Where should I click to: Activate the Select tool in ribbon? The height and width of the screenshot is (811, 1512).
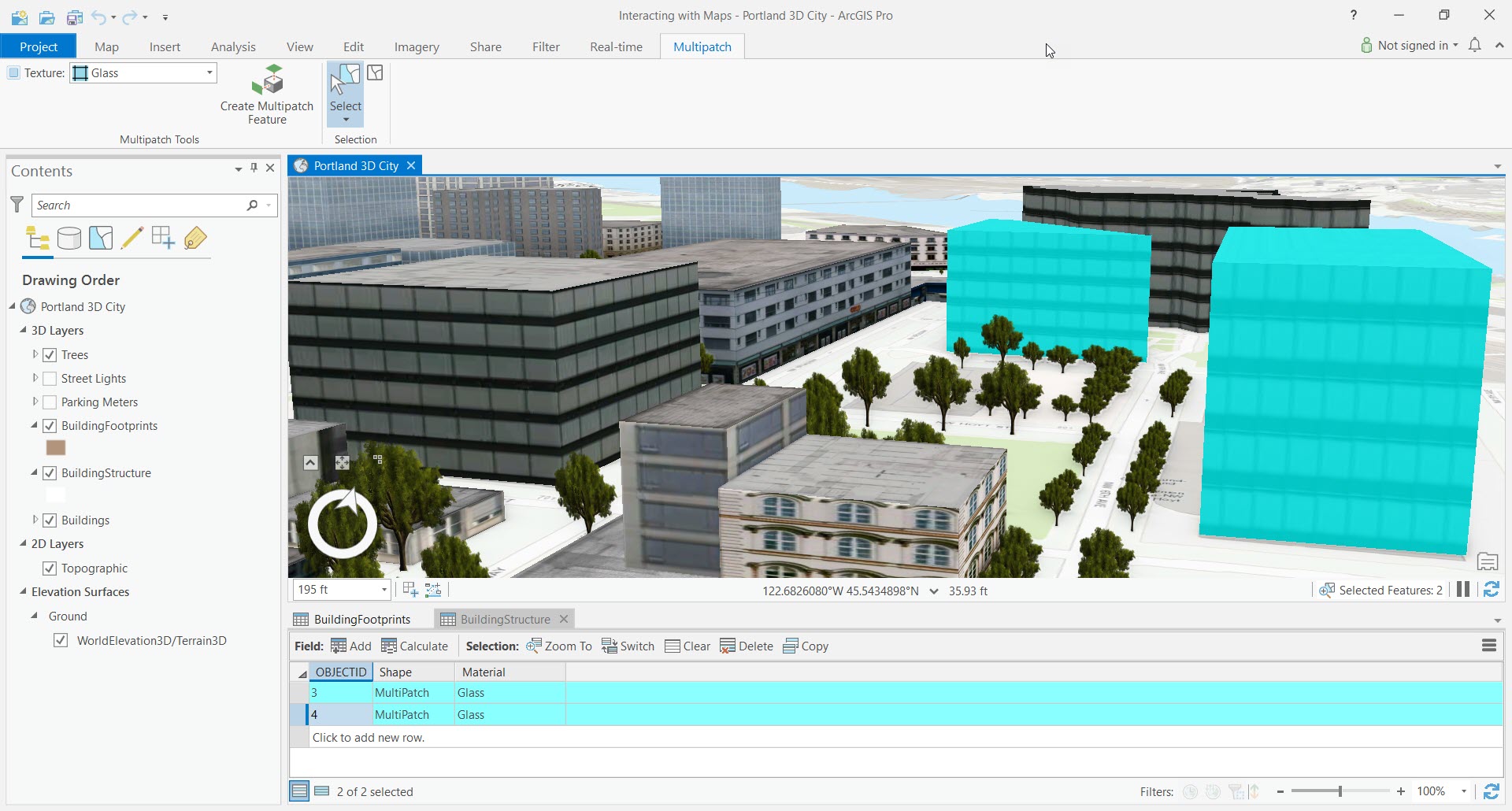pyautogui.click(x=345, y=93)
